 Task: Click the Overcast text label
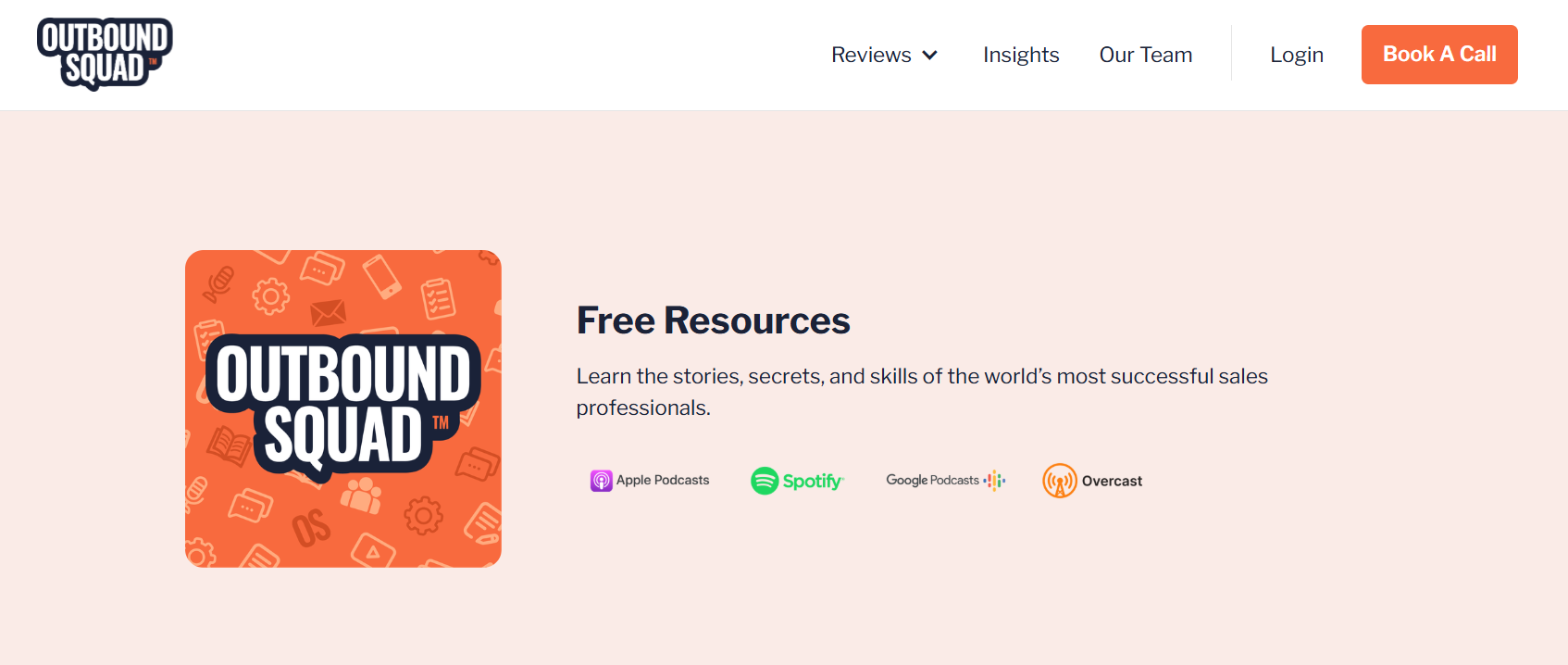(x=1112, y=481)
